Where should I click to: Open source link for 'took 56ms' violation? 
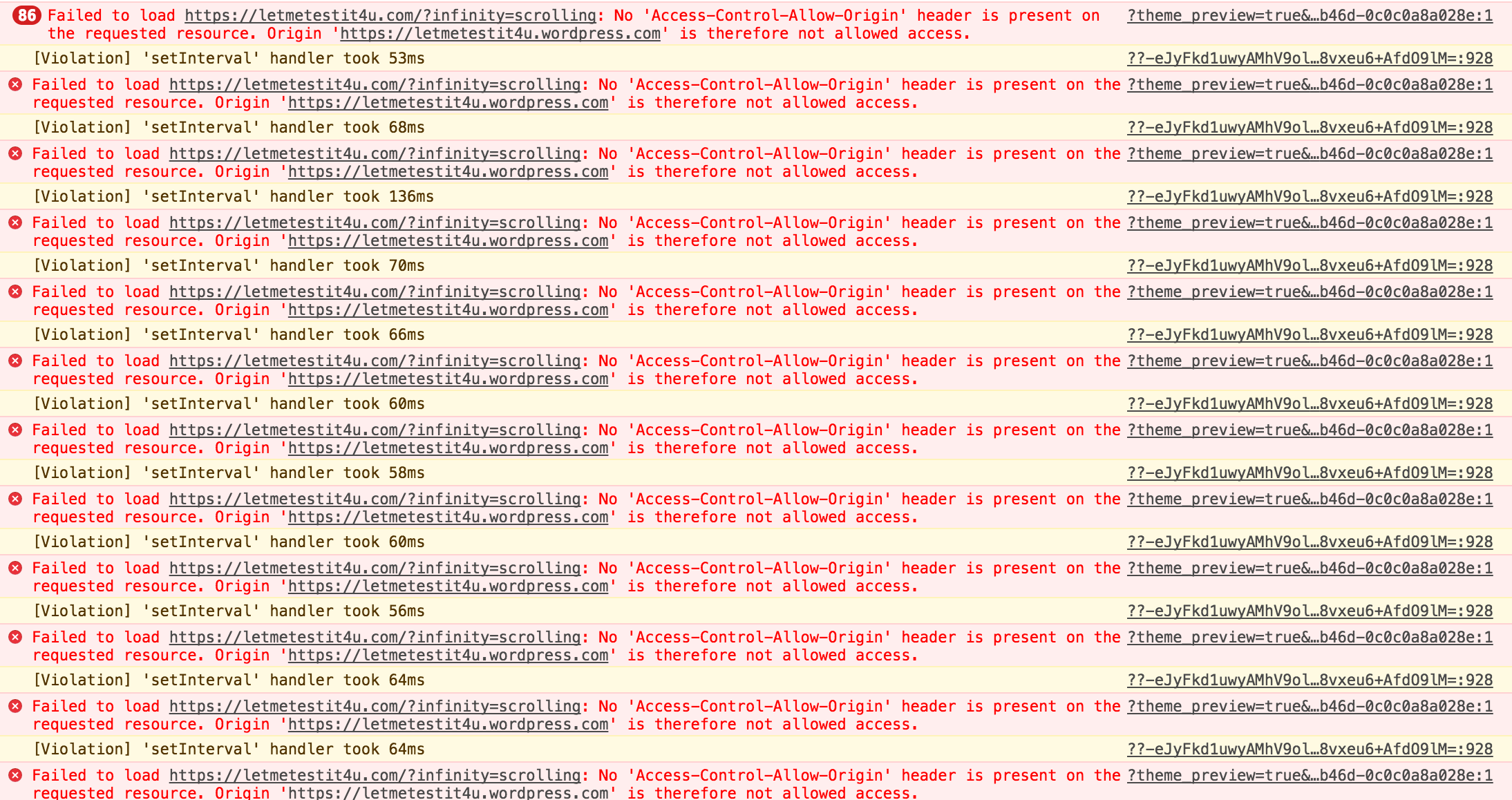click(1310, 611)
